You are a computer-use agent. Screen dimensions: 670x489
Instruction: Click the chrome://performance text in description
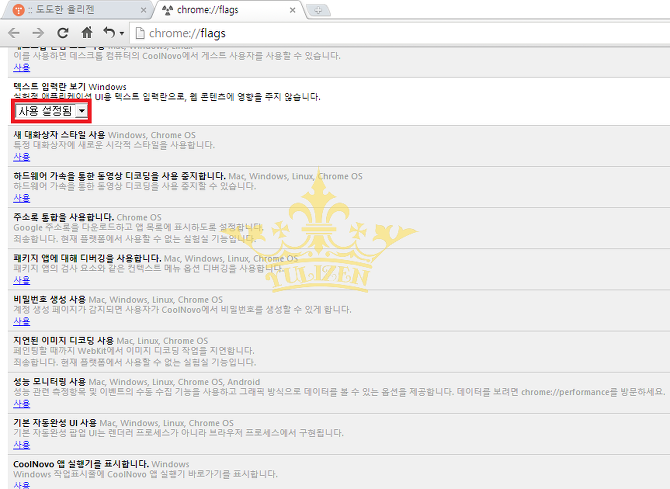pos(565,392)
